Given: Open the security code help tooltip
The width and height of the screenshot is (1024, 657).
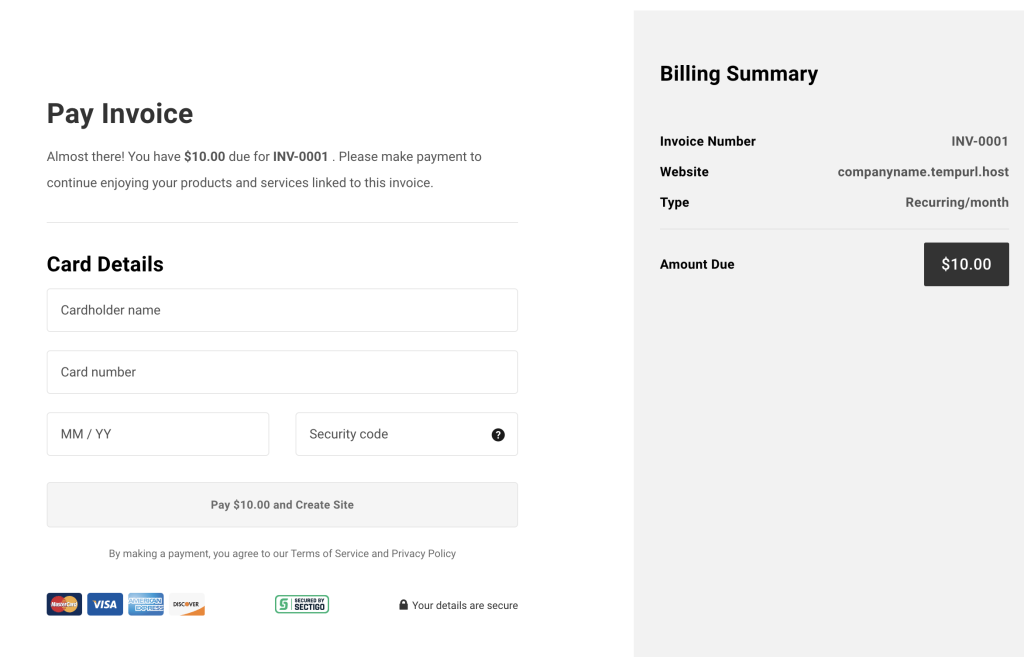Looking at the screenshot, I should click(497, 433).
